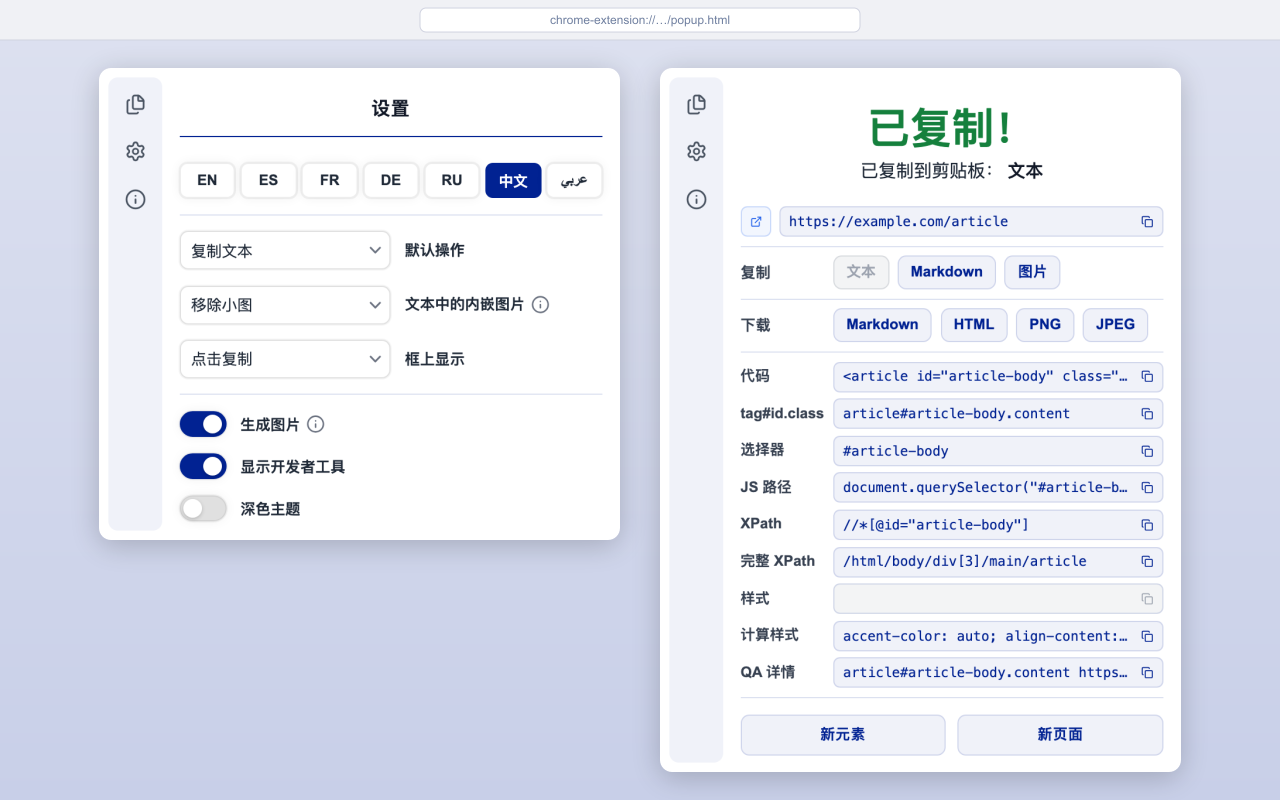Viewport: 1280px width, 800px height.
Task: Click gear icon in settings panel sidebar
Action: [136, 151]
